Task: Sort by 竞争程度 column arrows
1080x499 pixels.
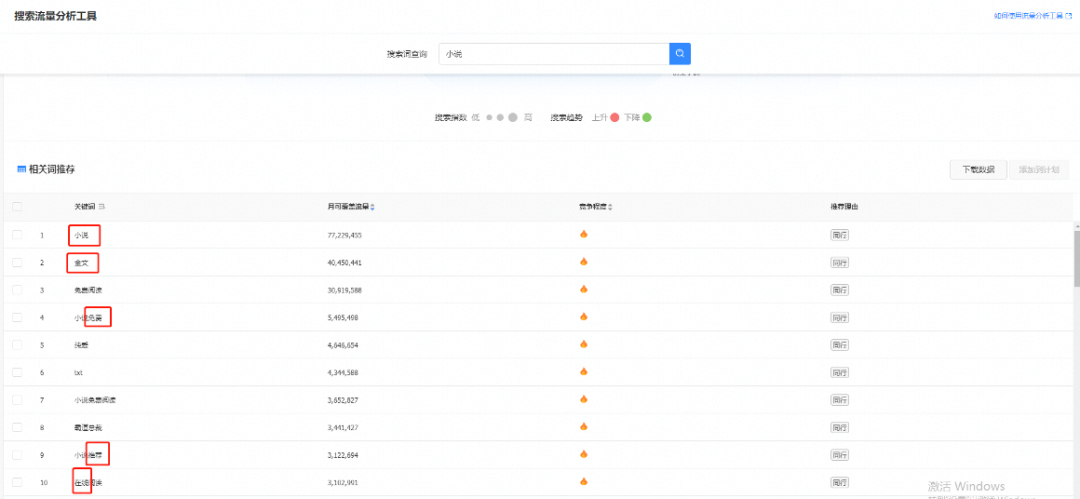Action: [611, 207]
